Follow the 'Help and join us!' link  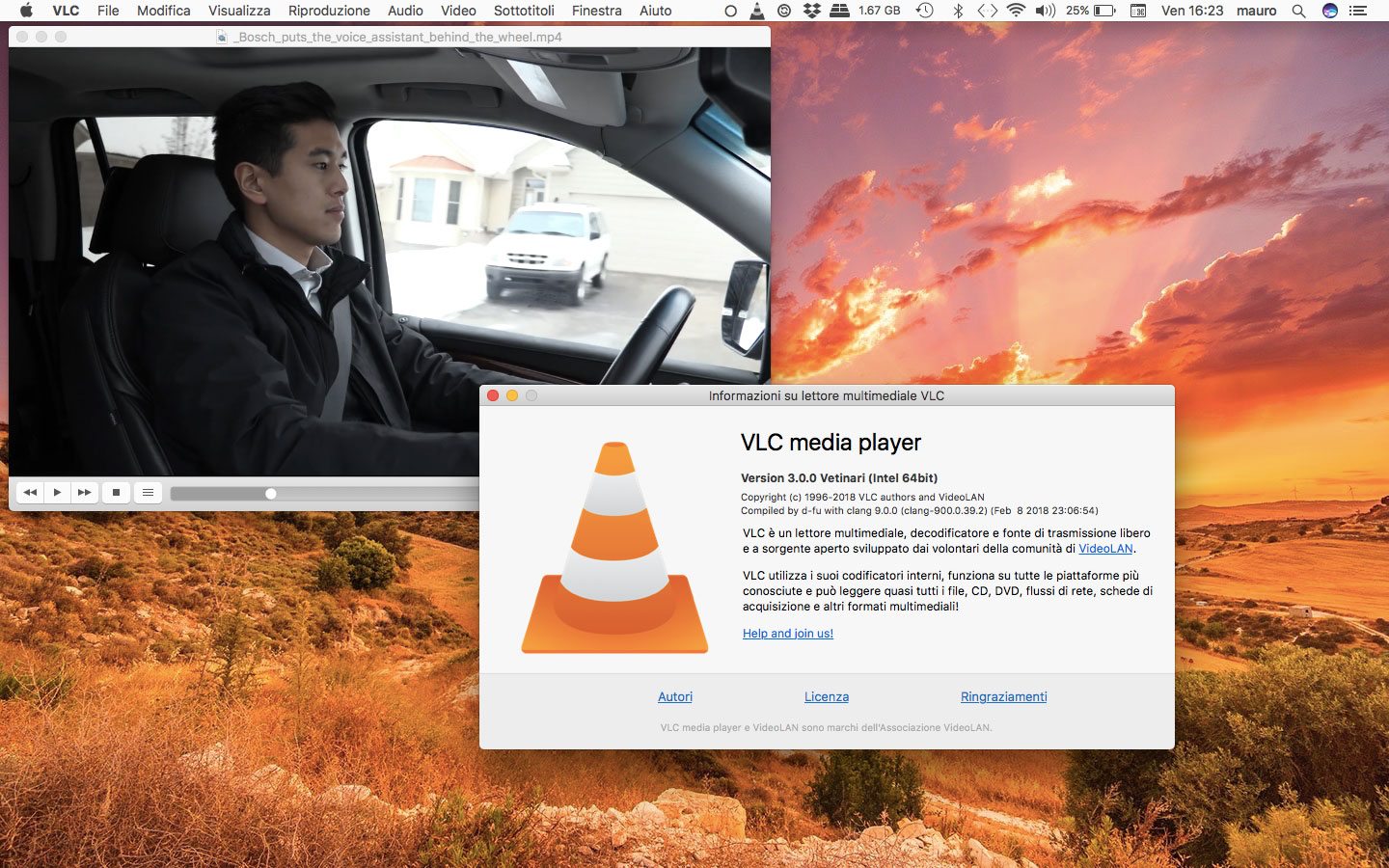click(x=788, y=634)
